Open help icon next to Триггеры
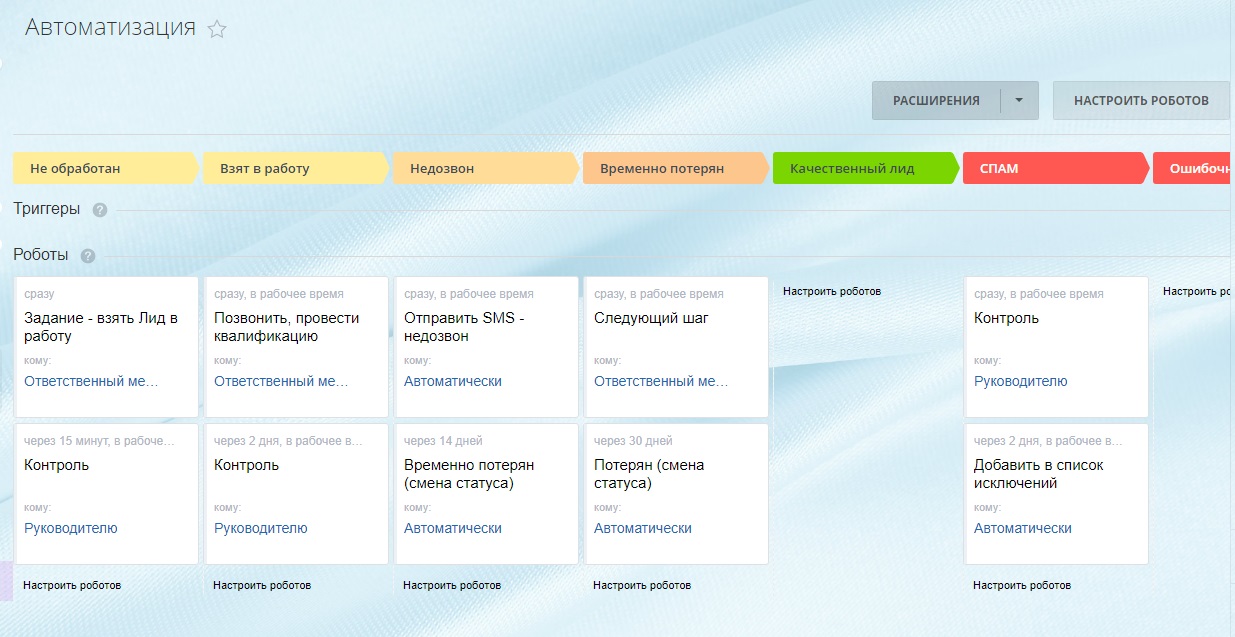Image resolution: width=1235 pixels, height=637 pixels. pyautogui.click(x=99, y=210)
